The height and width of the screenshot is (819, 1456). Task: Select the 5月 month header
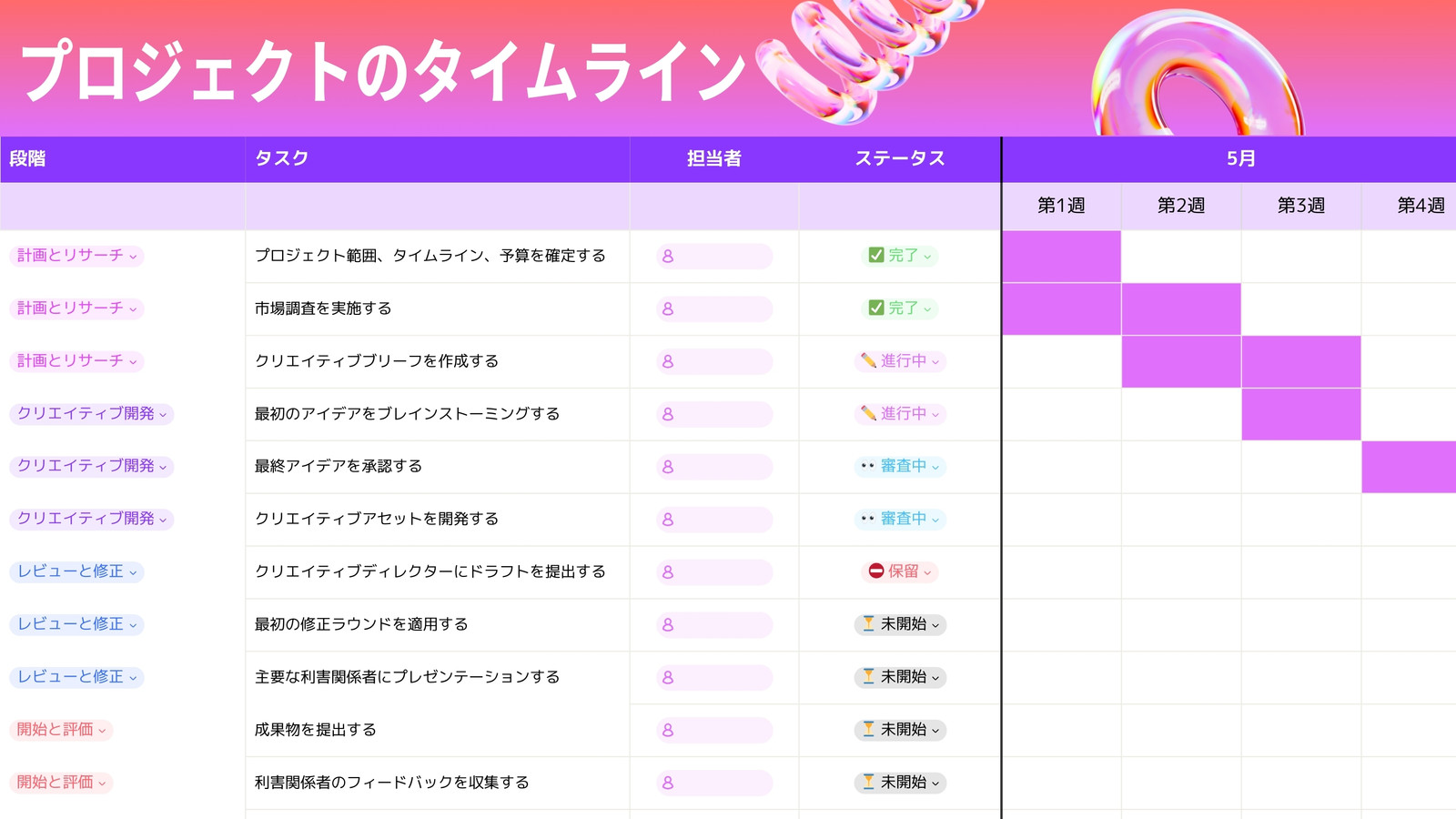click(x=1240, y=158)
